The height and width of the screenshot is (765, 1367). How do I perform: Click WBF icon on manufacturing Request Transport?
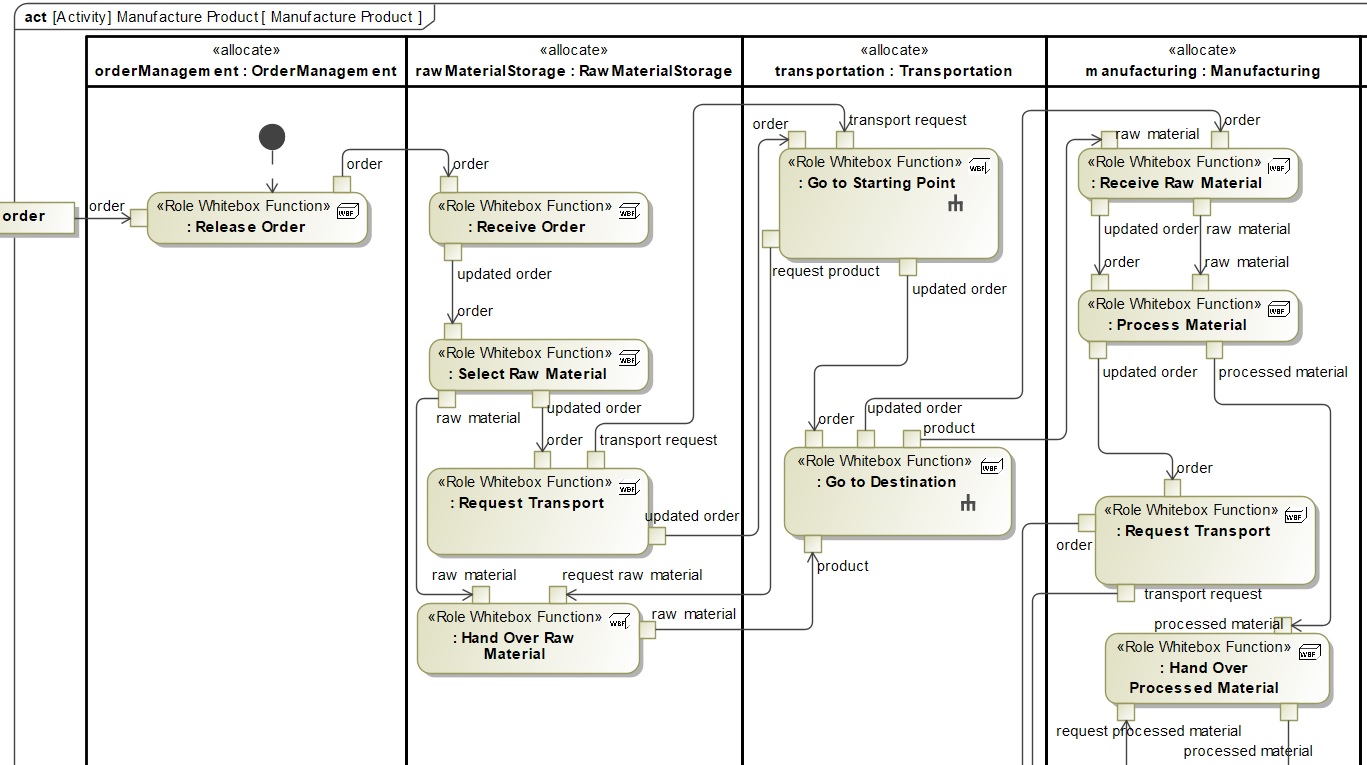pos(1295,515)
